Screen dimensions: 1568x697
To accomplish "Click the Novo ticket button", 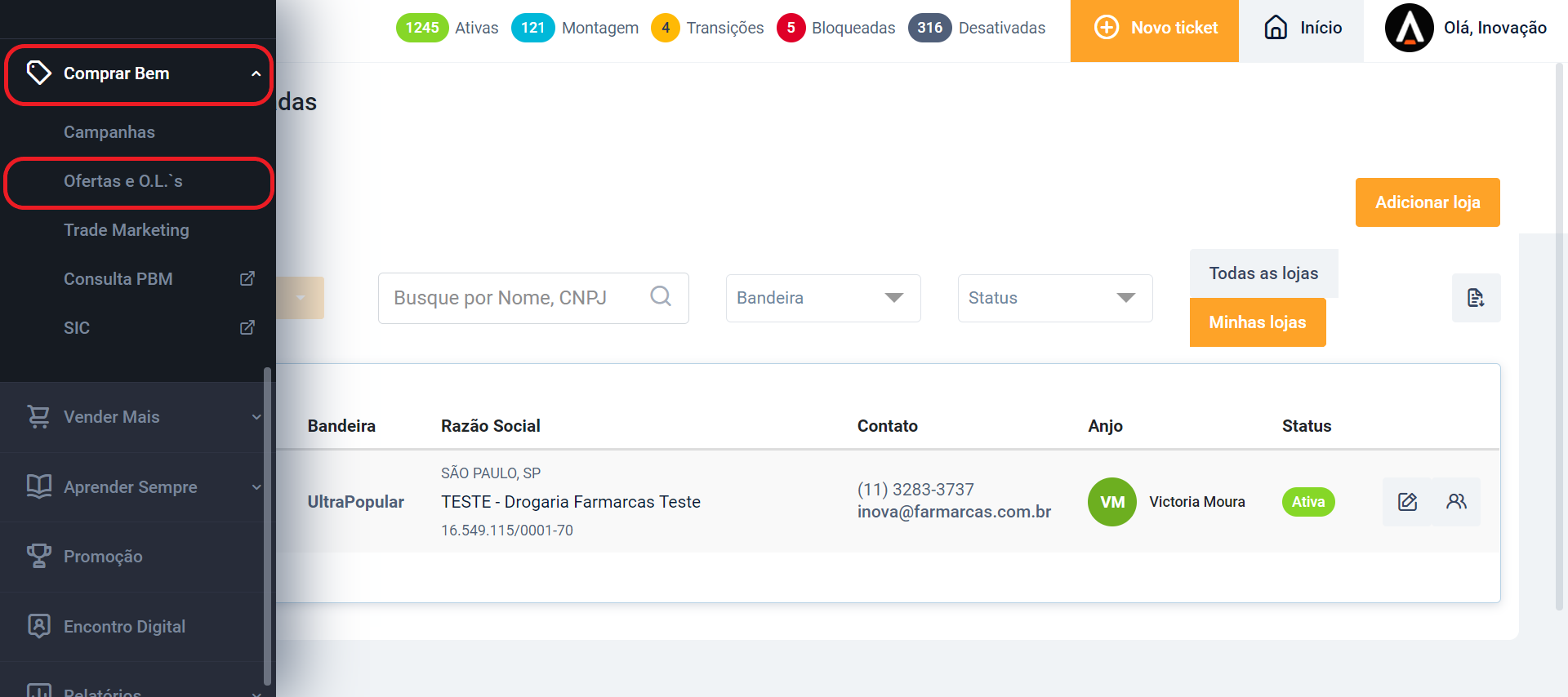I will point(1154,28).
